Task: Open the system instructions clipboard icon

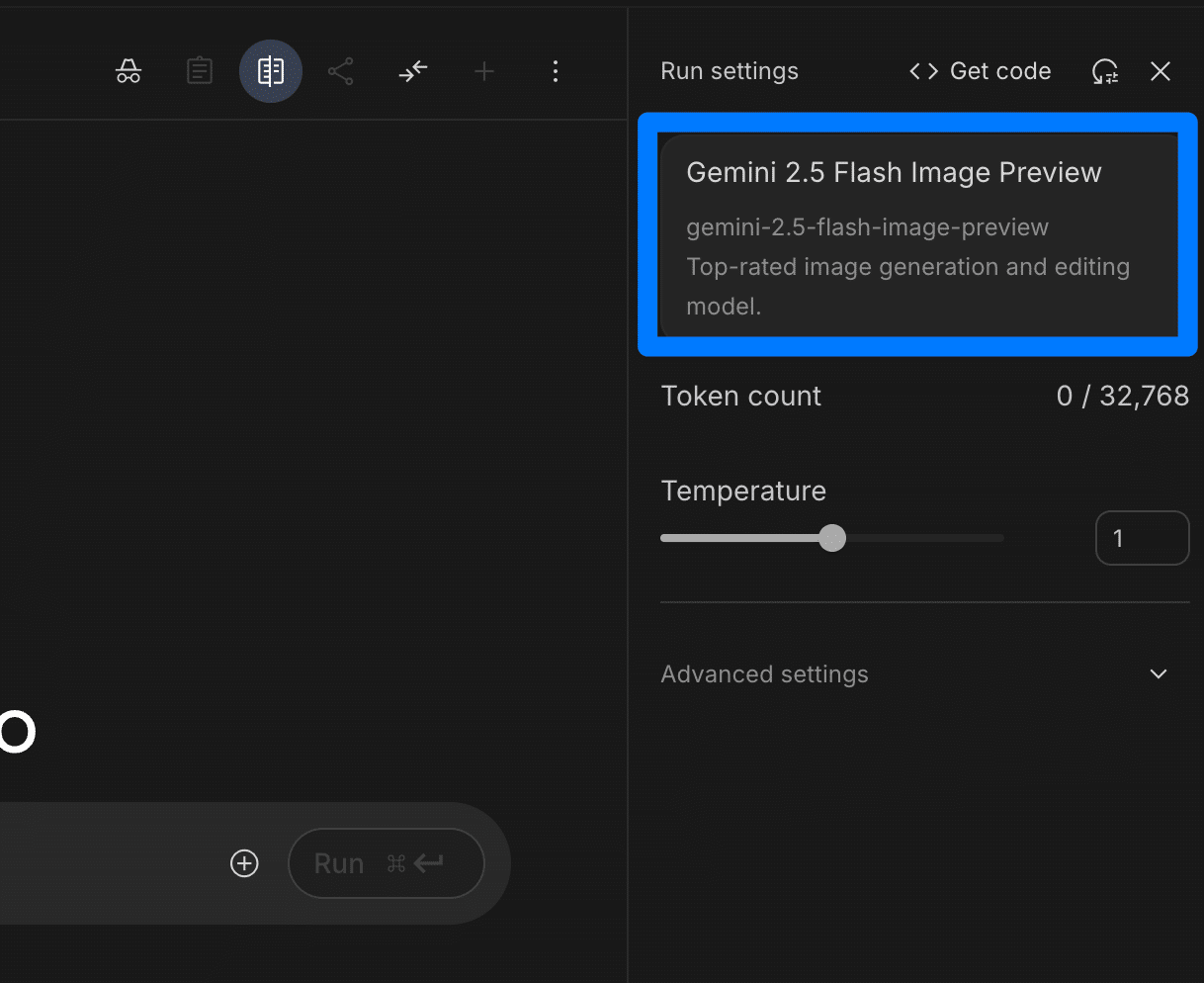Action: point(200,71)
